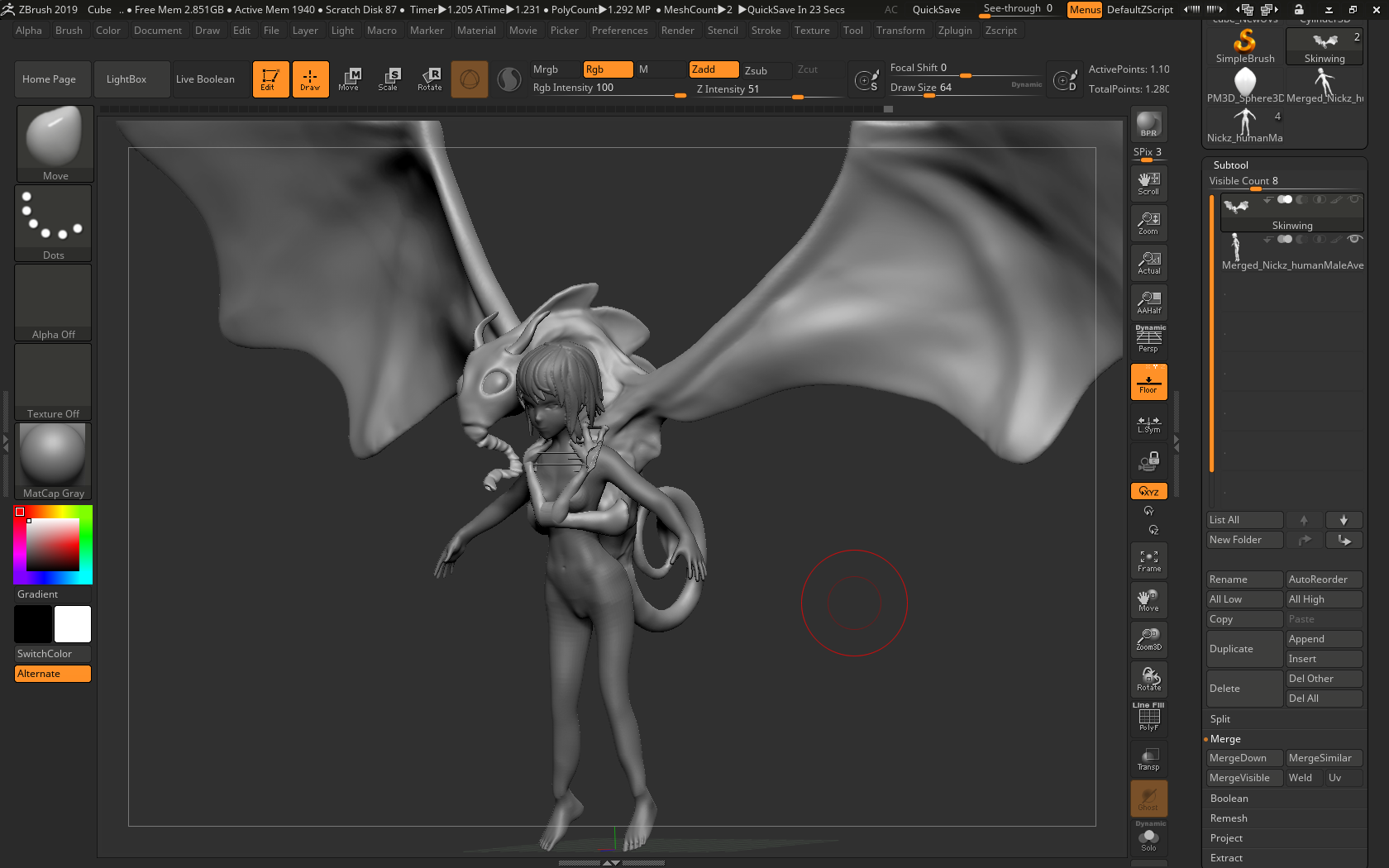Open the Zplugin menu
The width and height of the screenshot is (1389, 868).
(954, 31)
